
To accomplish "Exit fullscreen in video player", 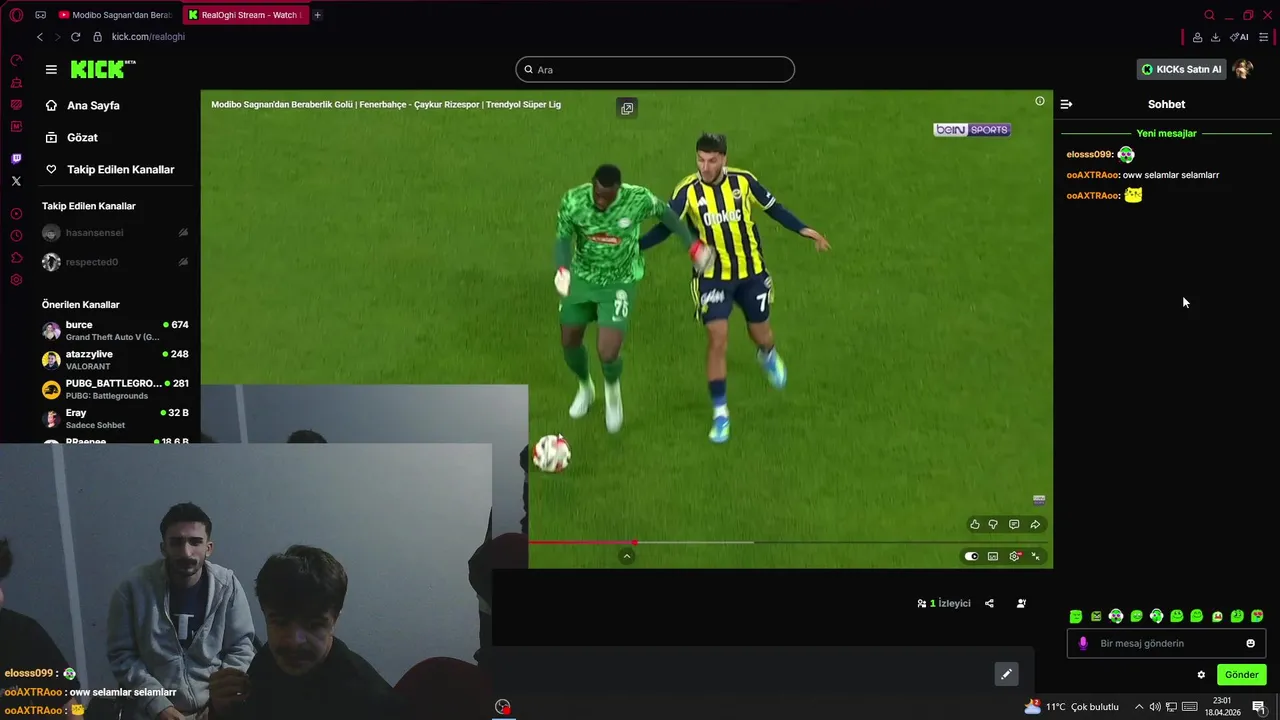I will [1036, 556].
